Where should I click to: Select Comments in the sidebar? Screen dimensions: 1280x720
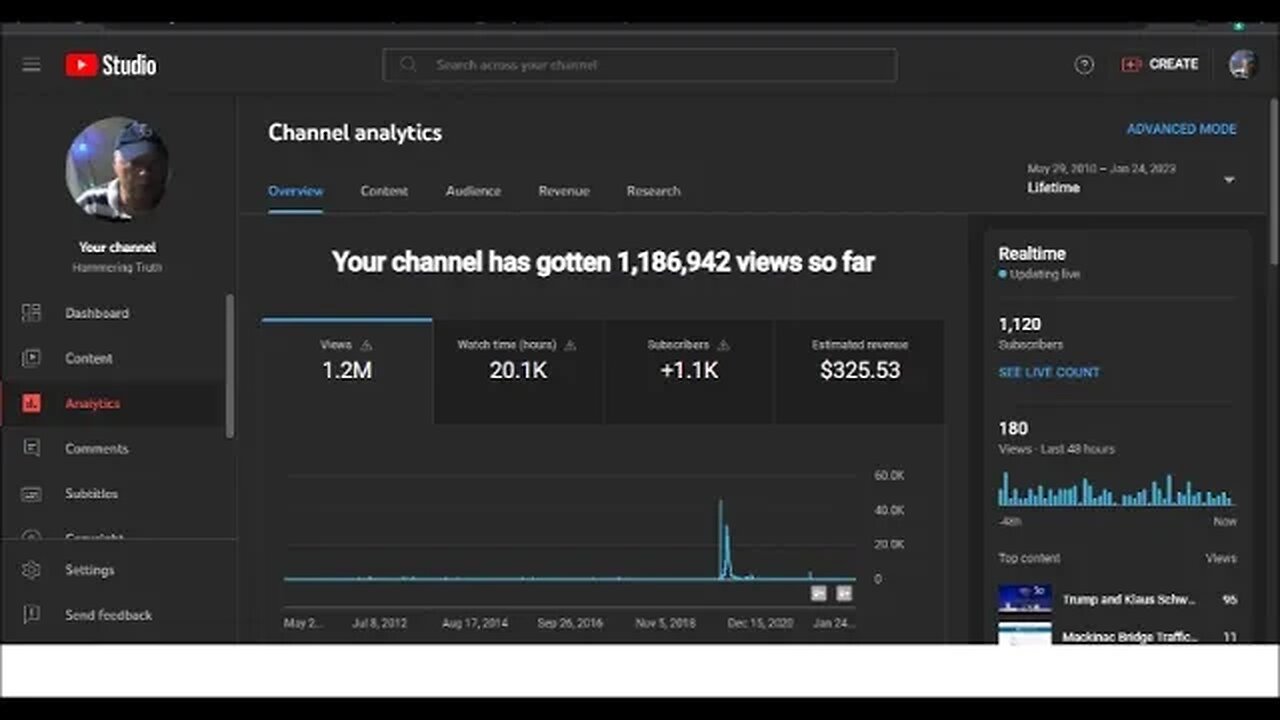[x=97, y=449]
